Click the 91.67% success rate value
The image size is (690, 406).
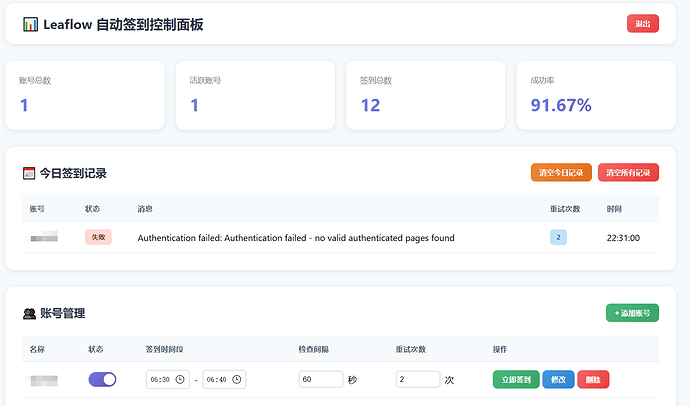(561, 106)
